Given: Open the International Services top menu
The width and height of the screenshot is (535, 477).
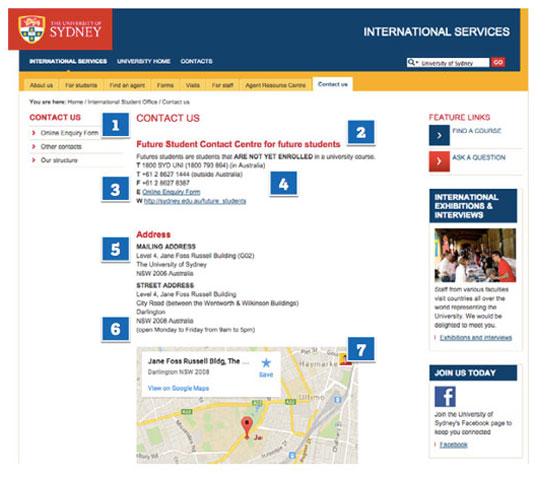Looking at the screenshot, I should [x=68, y=61].
